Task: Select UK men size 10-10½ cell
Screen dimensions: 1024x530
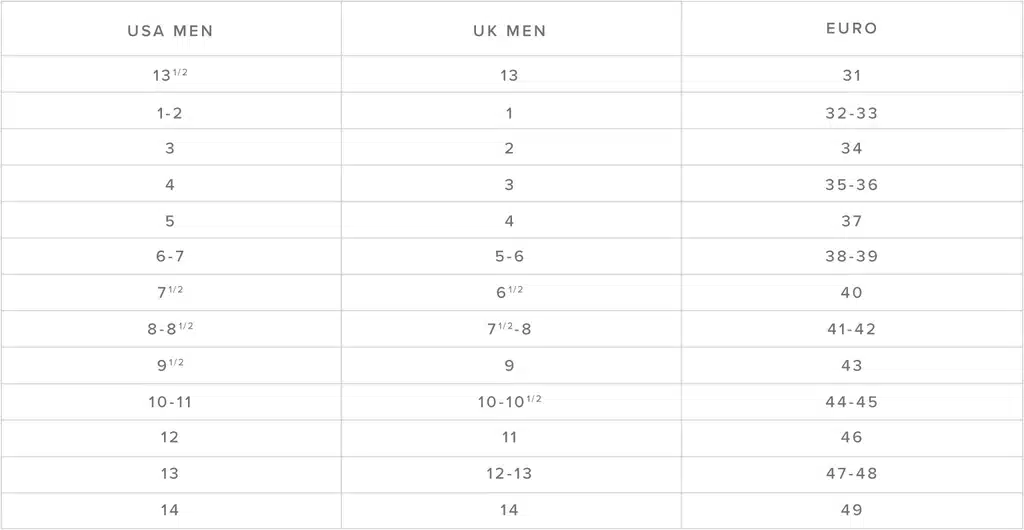Action: pos(509,401)
